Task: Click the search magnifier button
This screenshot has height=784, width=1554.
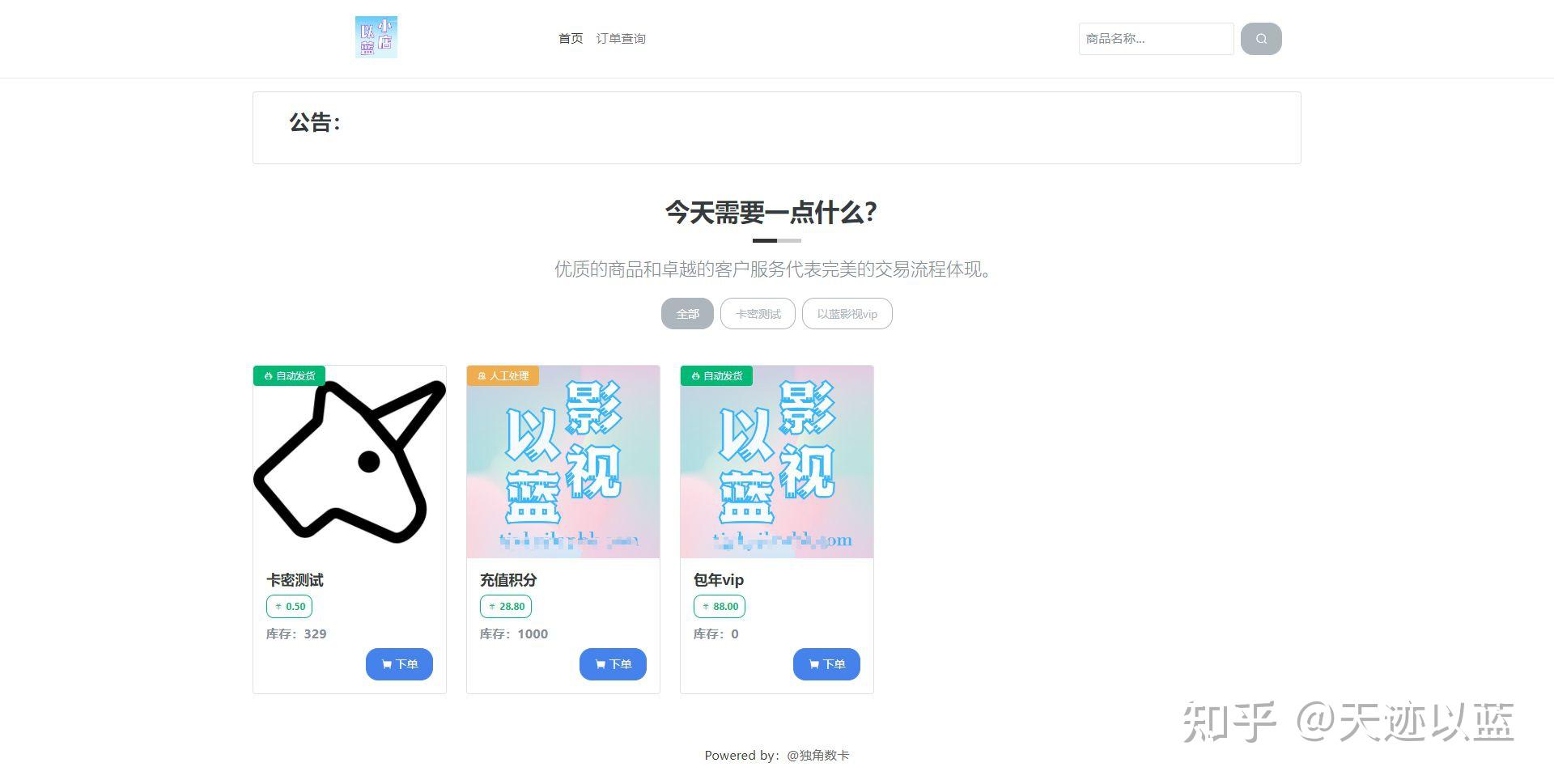Action: [1261, 39]
